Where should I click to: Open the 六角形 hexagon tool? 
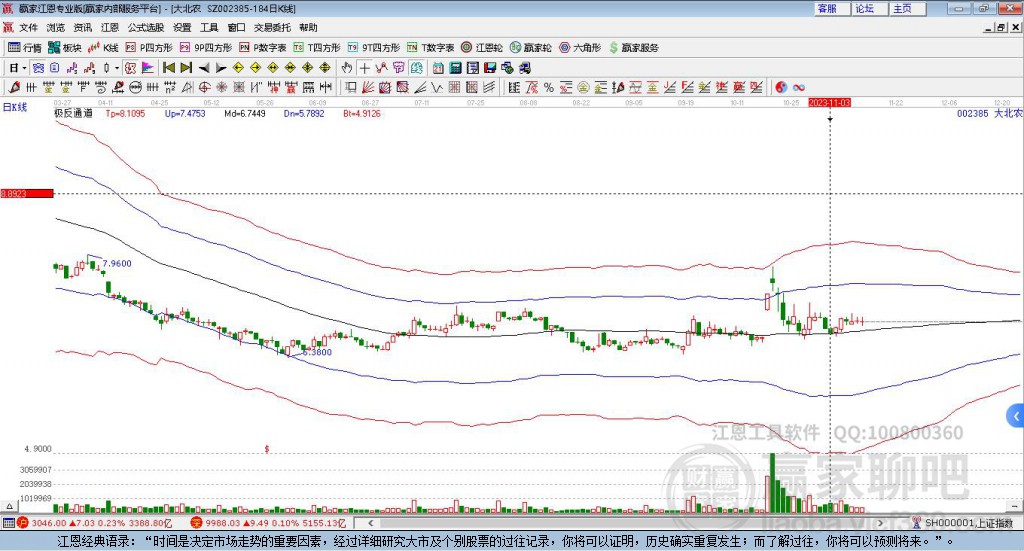pos(580,48)
